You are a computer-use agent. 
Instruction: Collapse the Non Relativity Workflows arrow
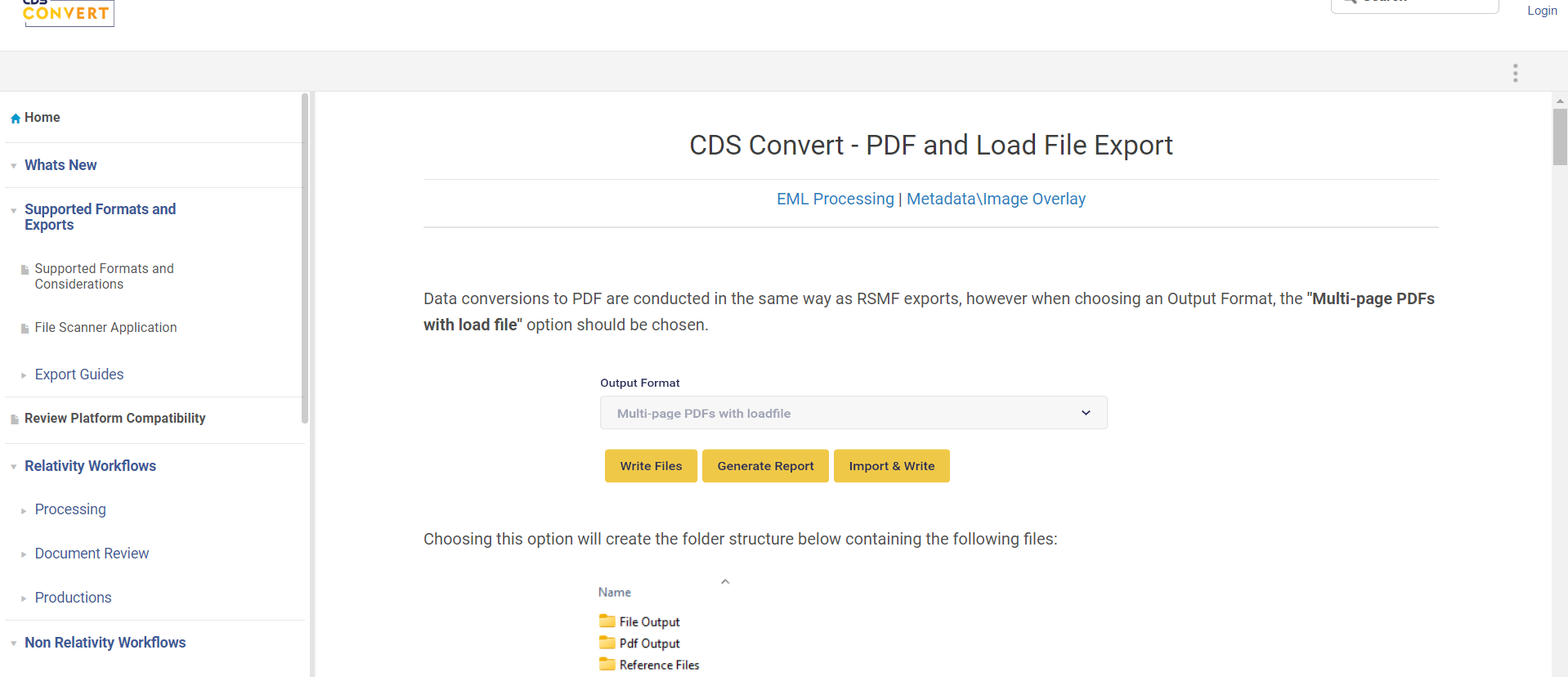pos(14,643)
